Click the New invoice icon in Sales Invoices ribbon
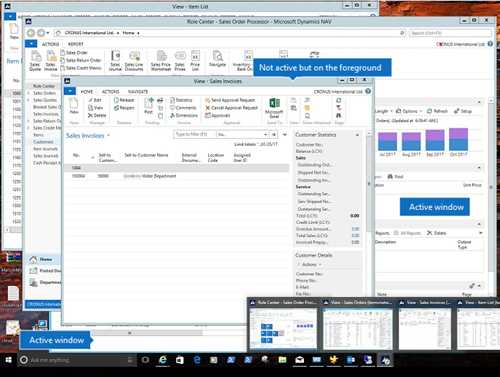This screenshot has height=377, width=500. pyautogui.click(x=74, y=107)
